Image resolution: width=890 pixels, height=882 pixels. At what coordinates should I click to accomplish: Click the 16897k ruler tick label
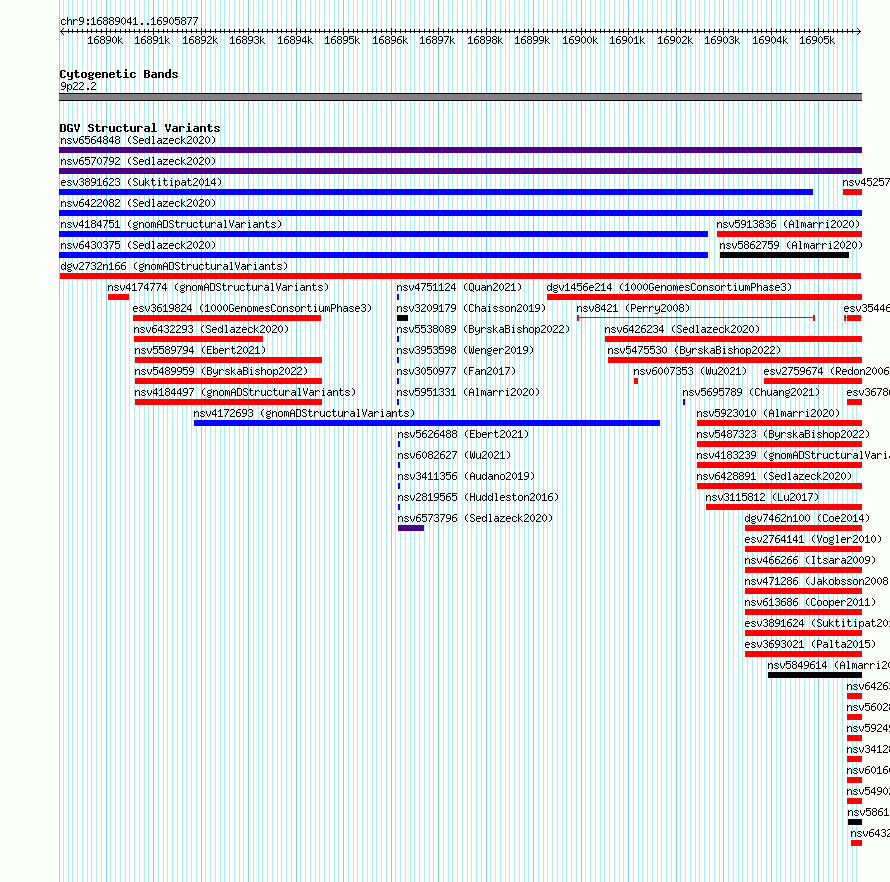click(x=437, y=41)
